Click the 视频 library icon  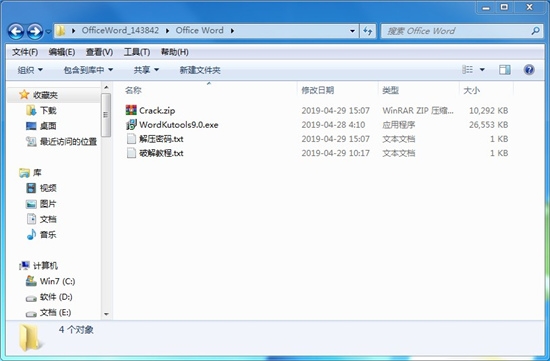pos(31,188)
